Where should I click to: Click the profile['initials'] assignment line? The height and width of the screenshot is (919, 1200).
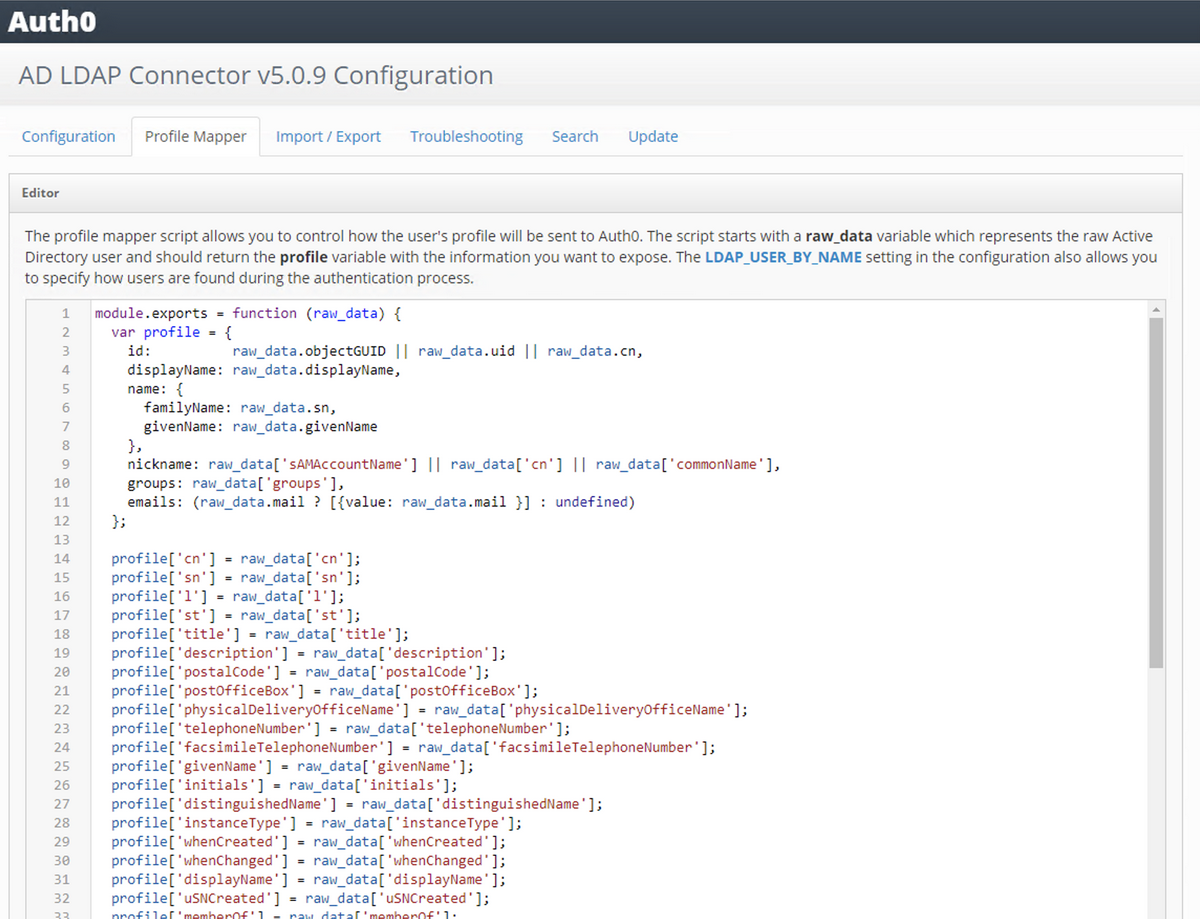[x=284, y=785]
